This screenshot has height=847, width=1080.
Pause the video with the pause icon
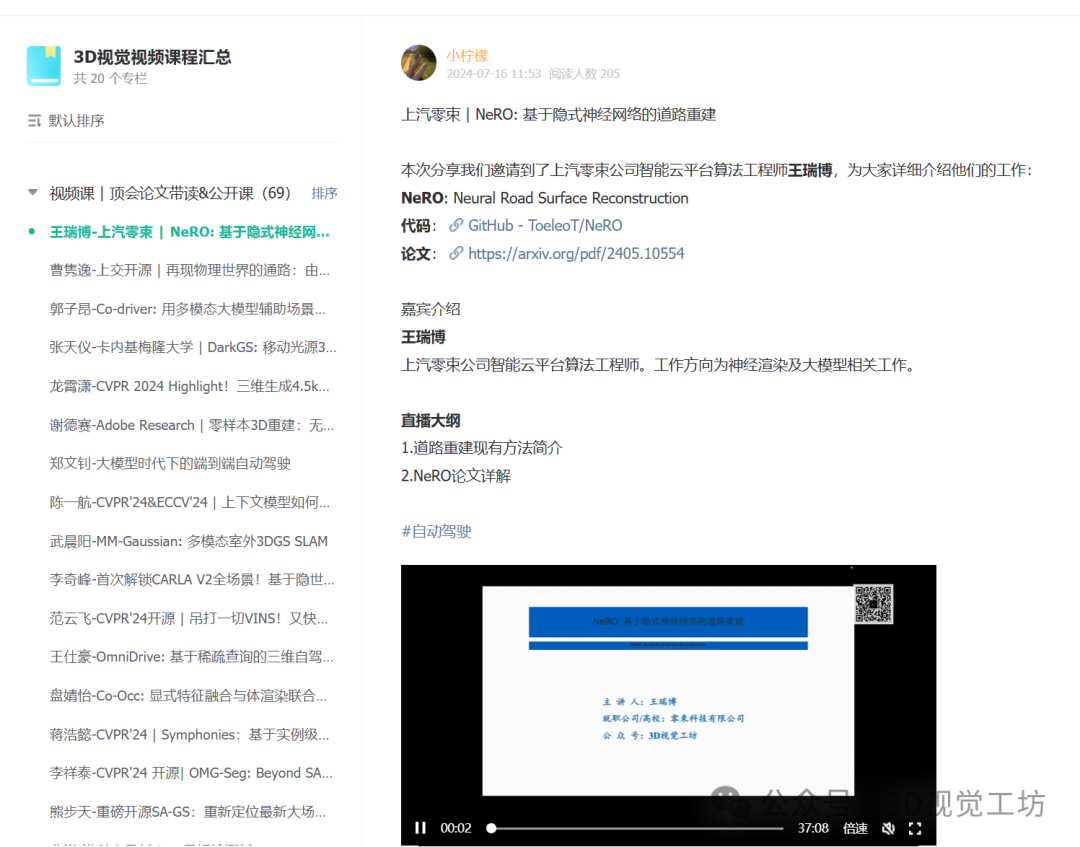[x=420, y=828]
